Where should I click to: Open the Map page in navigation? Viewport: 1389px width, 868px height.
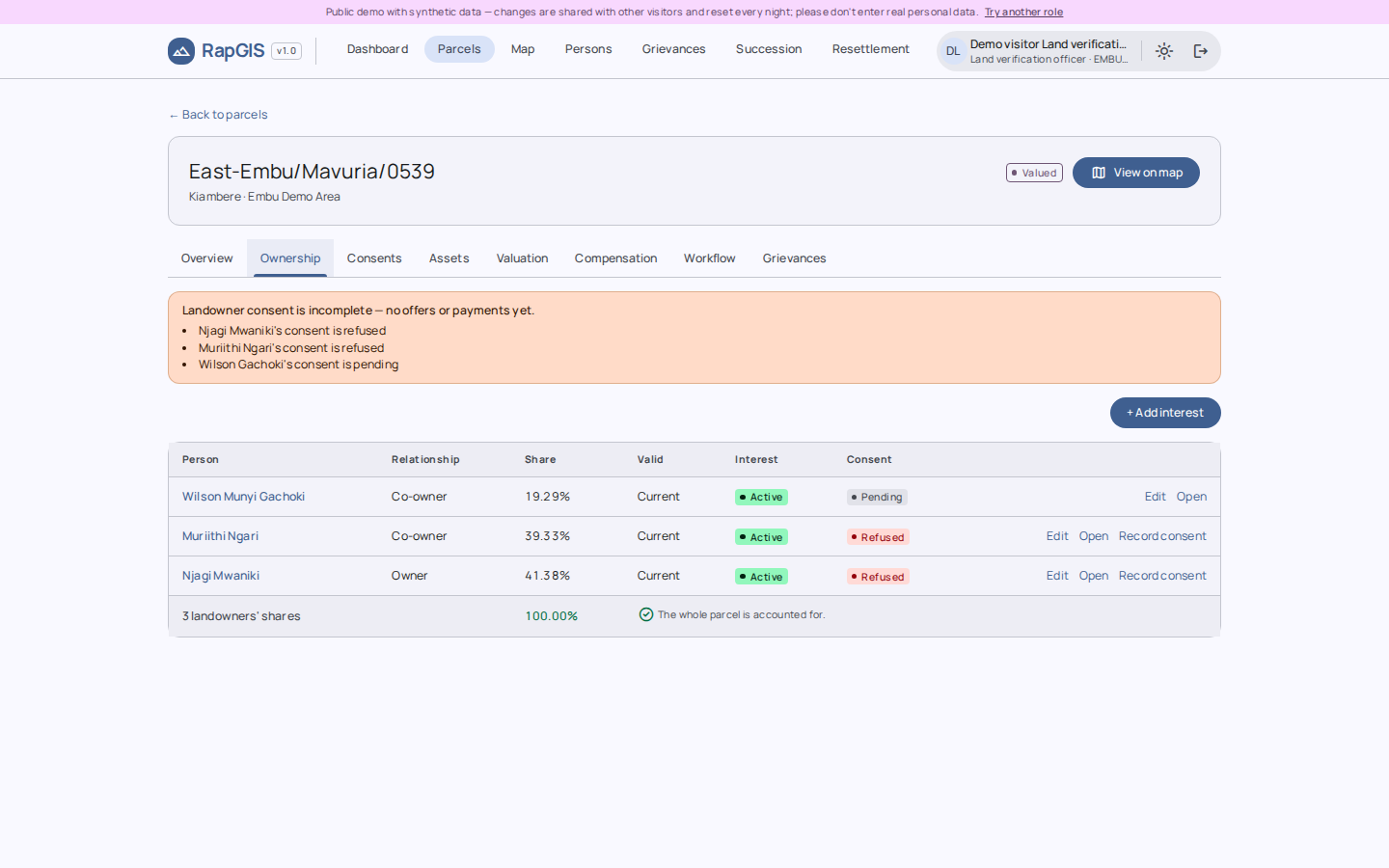[523, 49]
